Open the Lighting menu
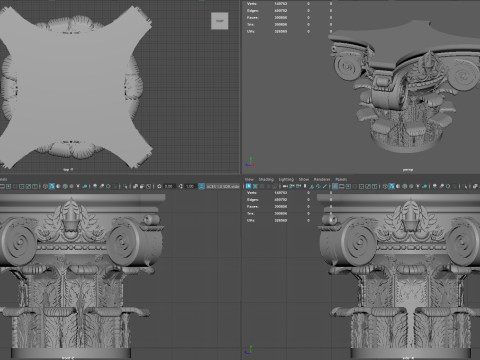480x360 pixels. 286,179
